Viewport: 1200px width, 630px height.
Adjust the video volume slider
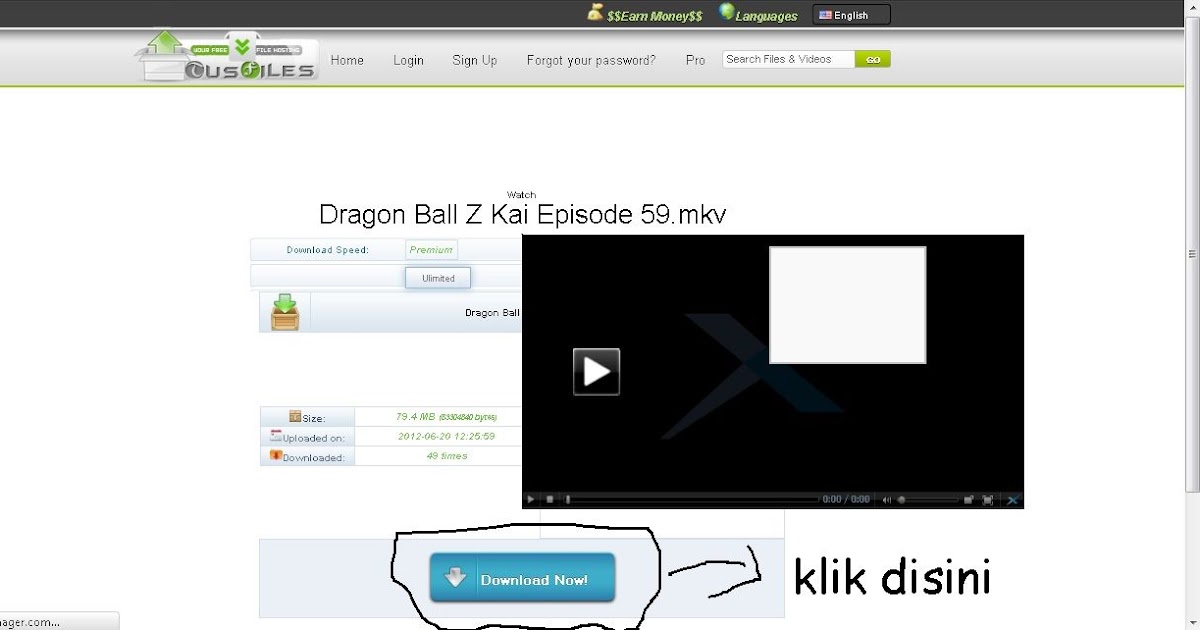click(x=928, y=499)
